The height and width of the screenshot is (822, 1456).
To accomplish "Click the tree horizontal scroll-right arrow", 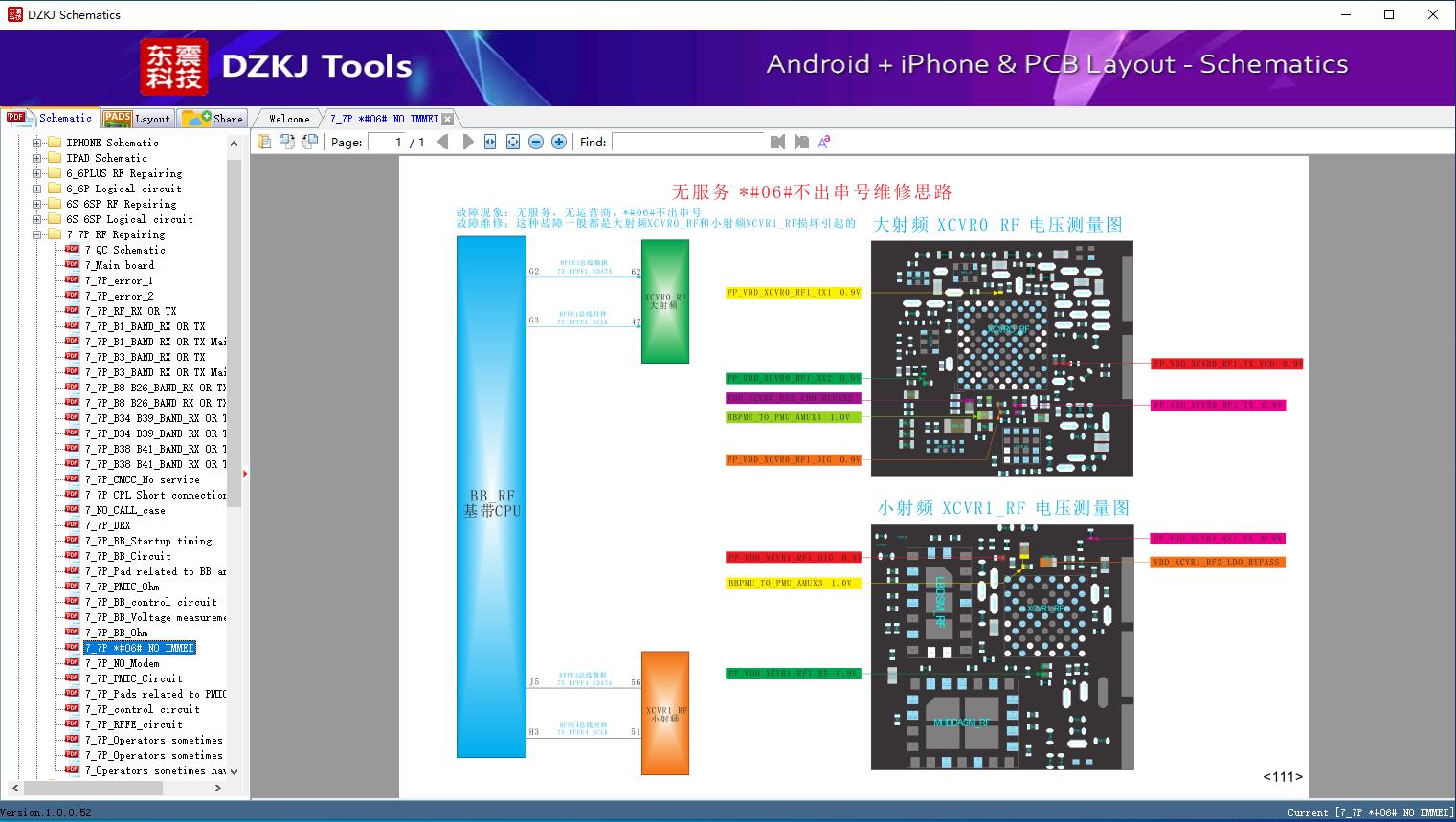I will (x=218, y=788).
